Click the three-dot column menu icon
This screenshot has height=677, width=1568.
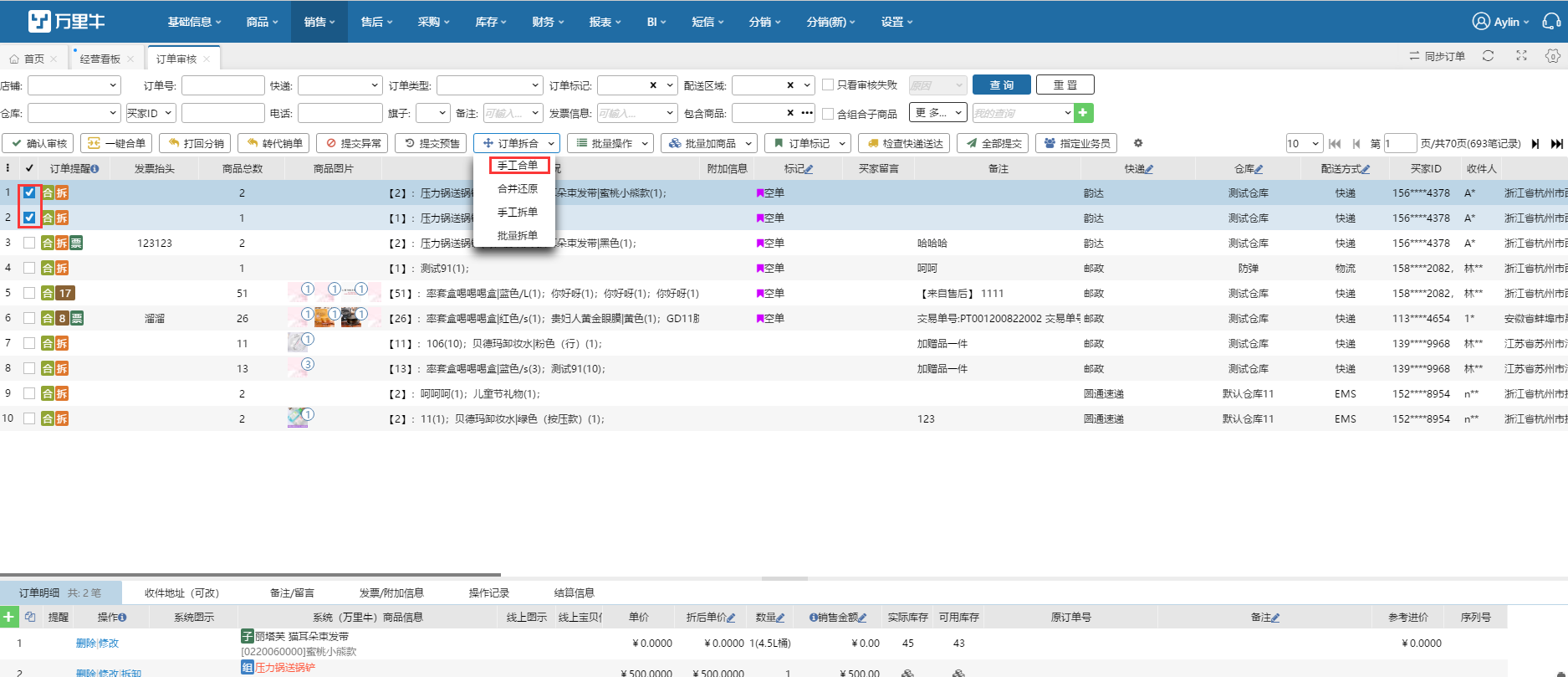click(8, 168)
